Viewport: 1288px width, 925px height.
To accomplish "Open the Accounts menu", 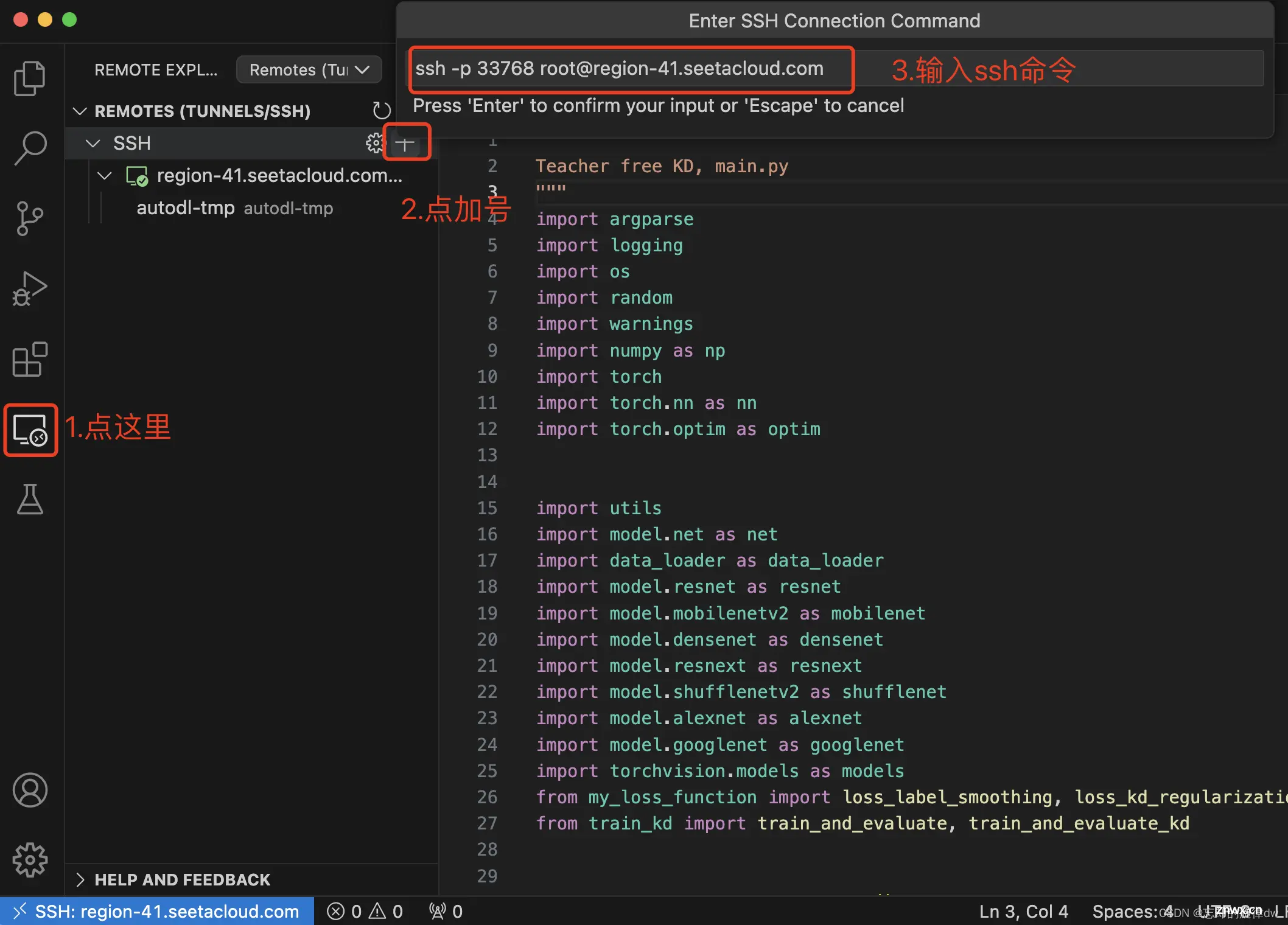I will 30,790.
